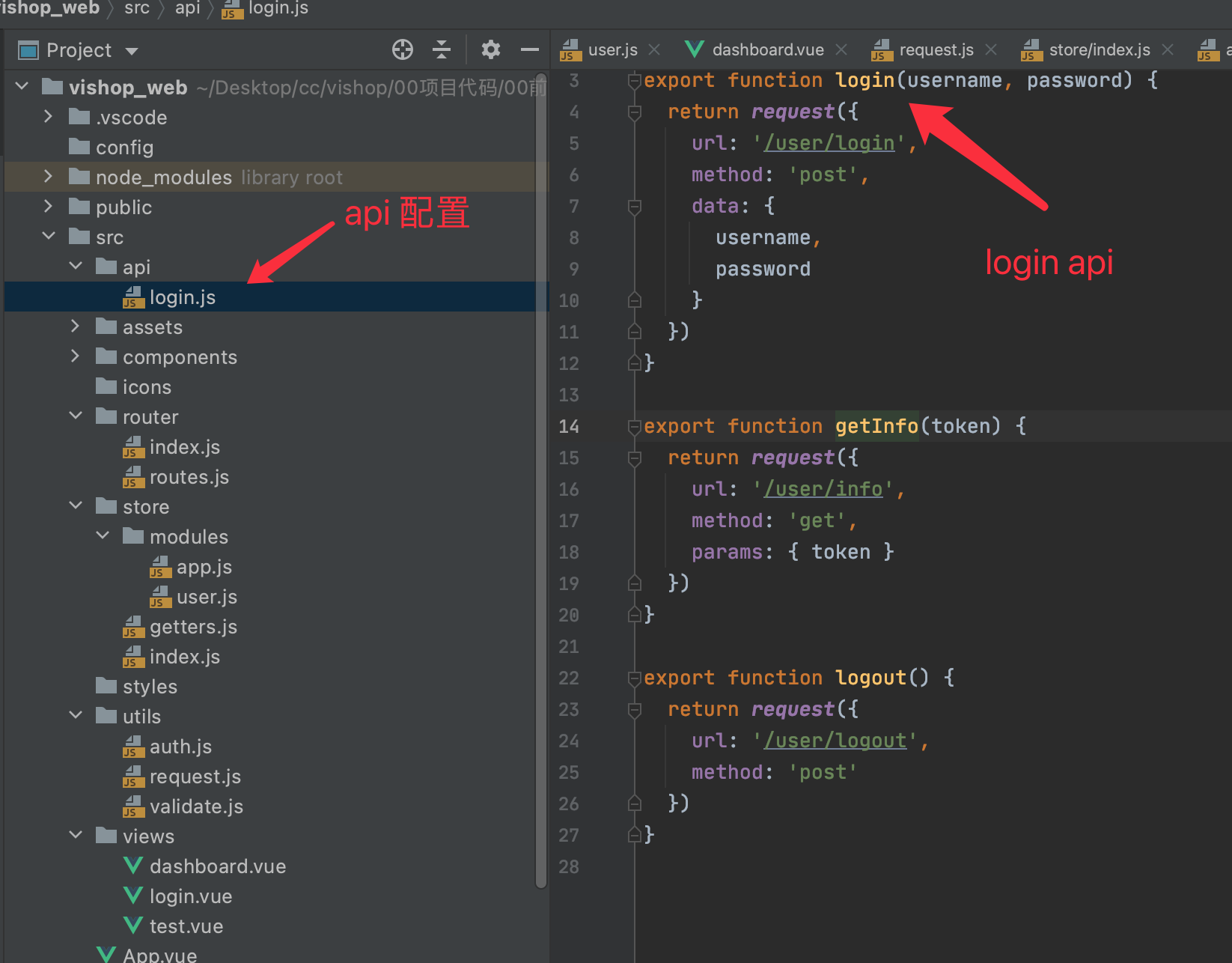This screenshot has height=963, width=1232.
Task: Click the getInfo function name
Action: pyautogui.click(x=876, y=426)
